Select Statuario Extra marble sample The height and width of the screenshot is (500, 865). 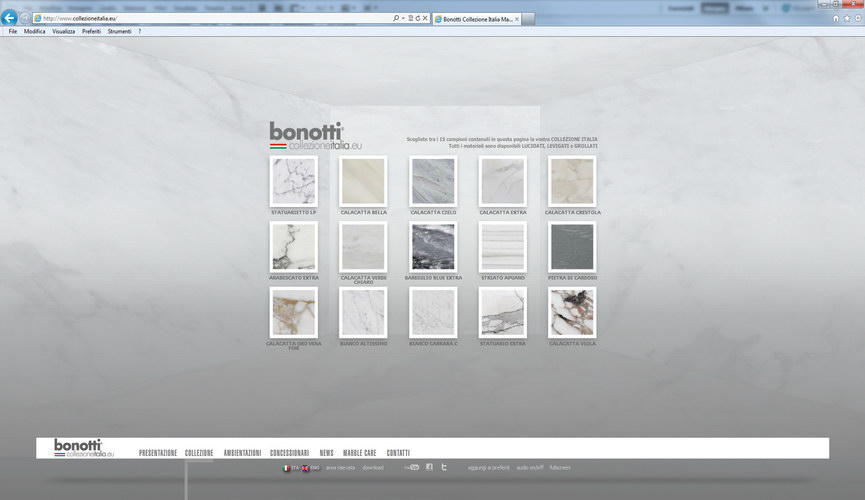coord(503,313)
